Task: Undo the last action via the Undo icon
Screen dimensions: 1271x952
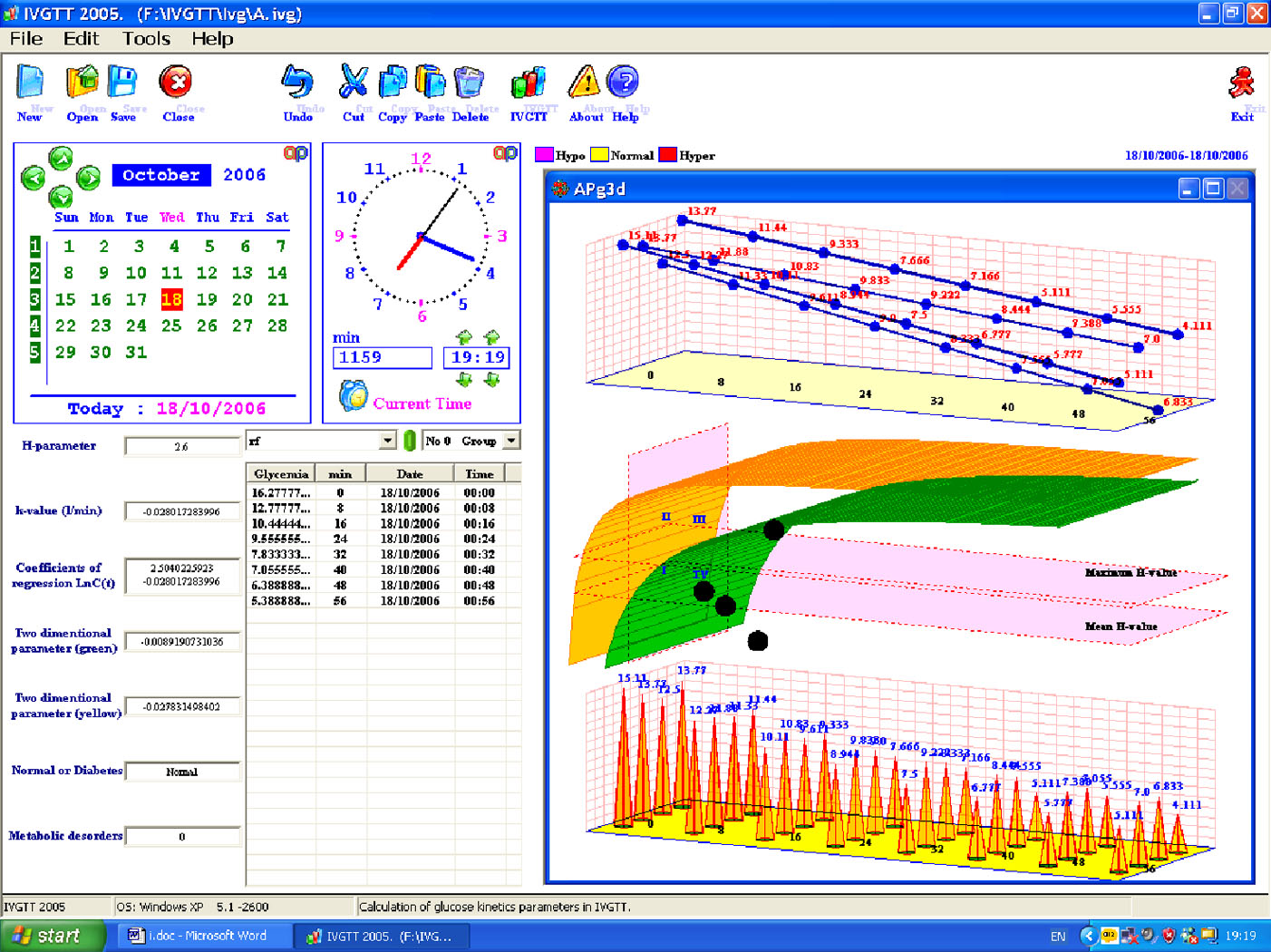Action: tap(297, 84)
